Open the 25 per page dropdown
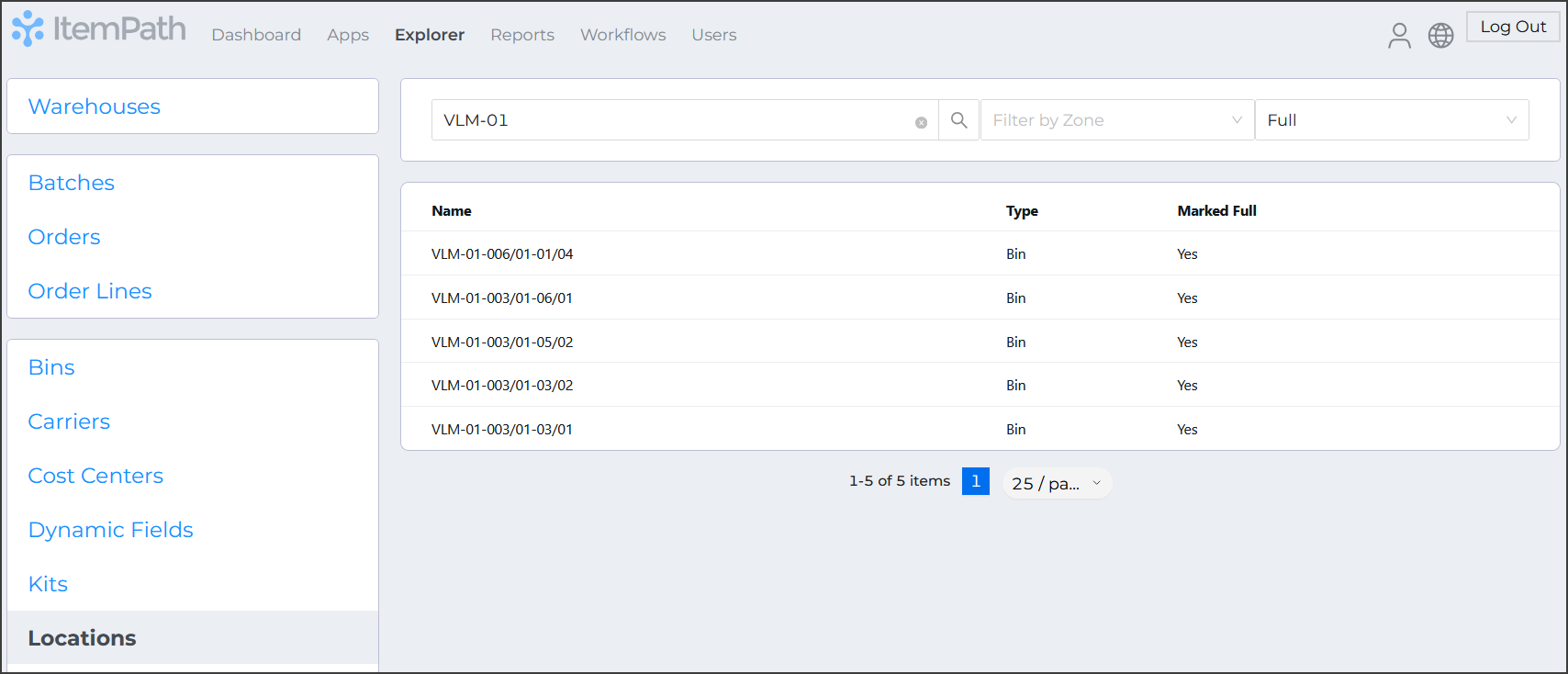The width and height of the screenshot is (1568, 674). pyautogui.click(x=1057, y=483)
